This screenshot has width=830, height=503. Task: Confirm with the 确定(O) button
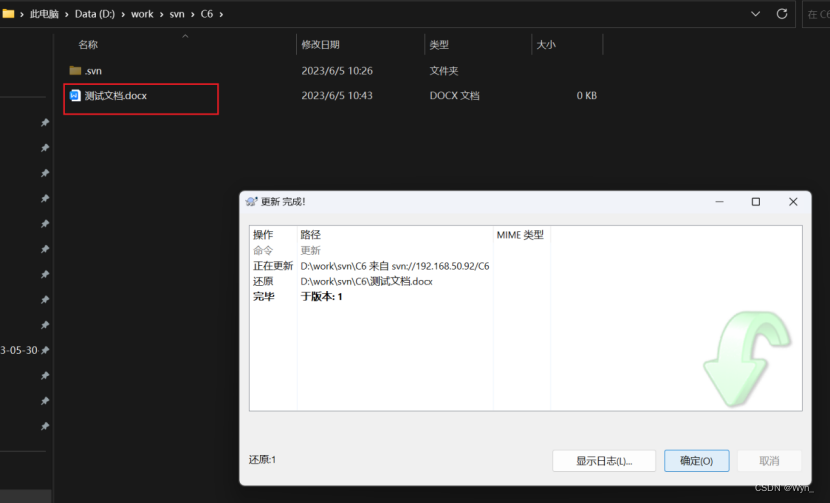click(697, 461)
